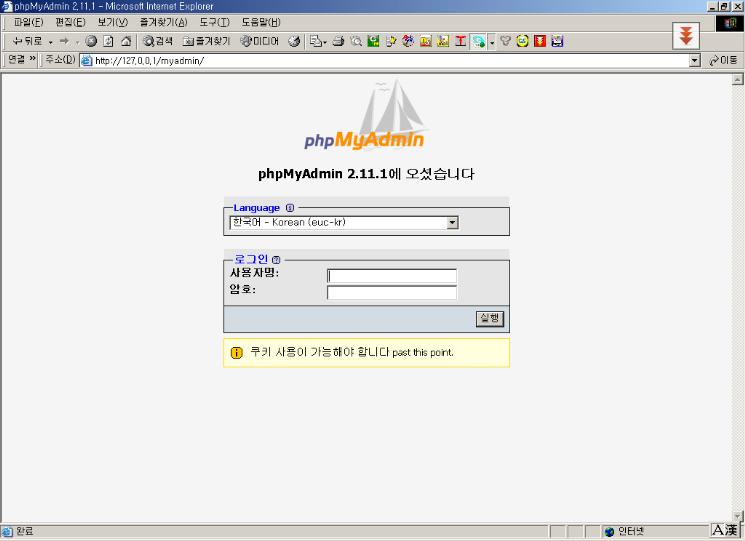Open the 도움말(H) Help menu

(x=261, y=22)
